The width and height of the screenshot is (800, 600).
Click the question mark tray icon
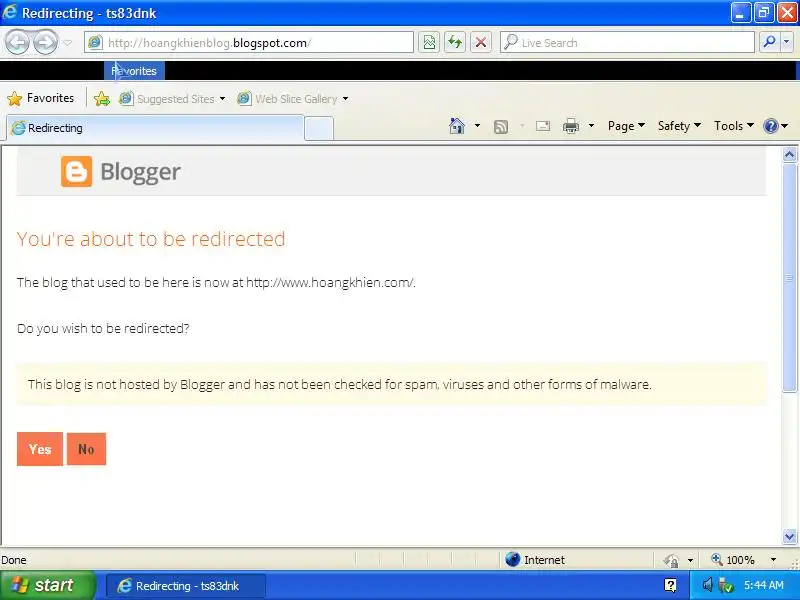point(670,585)
